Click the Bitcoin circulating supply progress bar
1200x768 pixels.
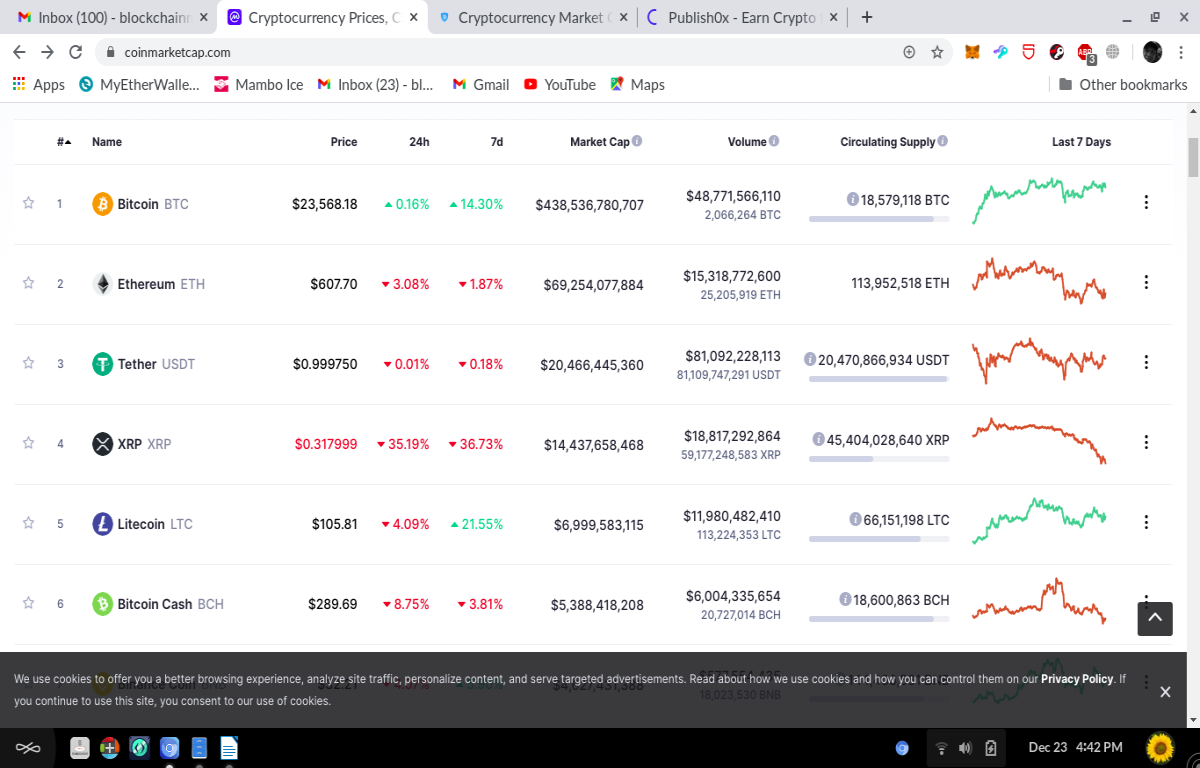pyautogui.click(x=879, y=218)
